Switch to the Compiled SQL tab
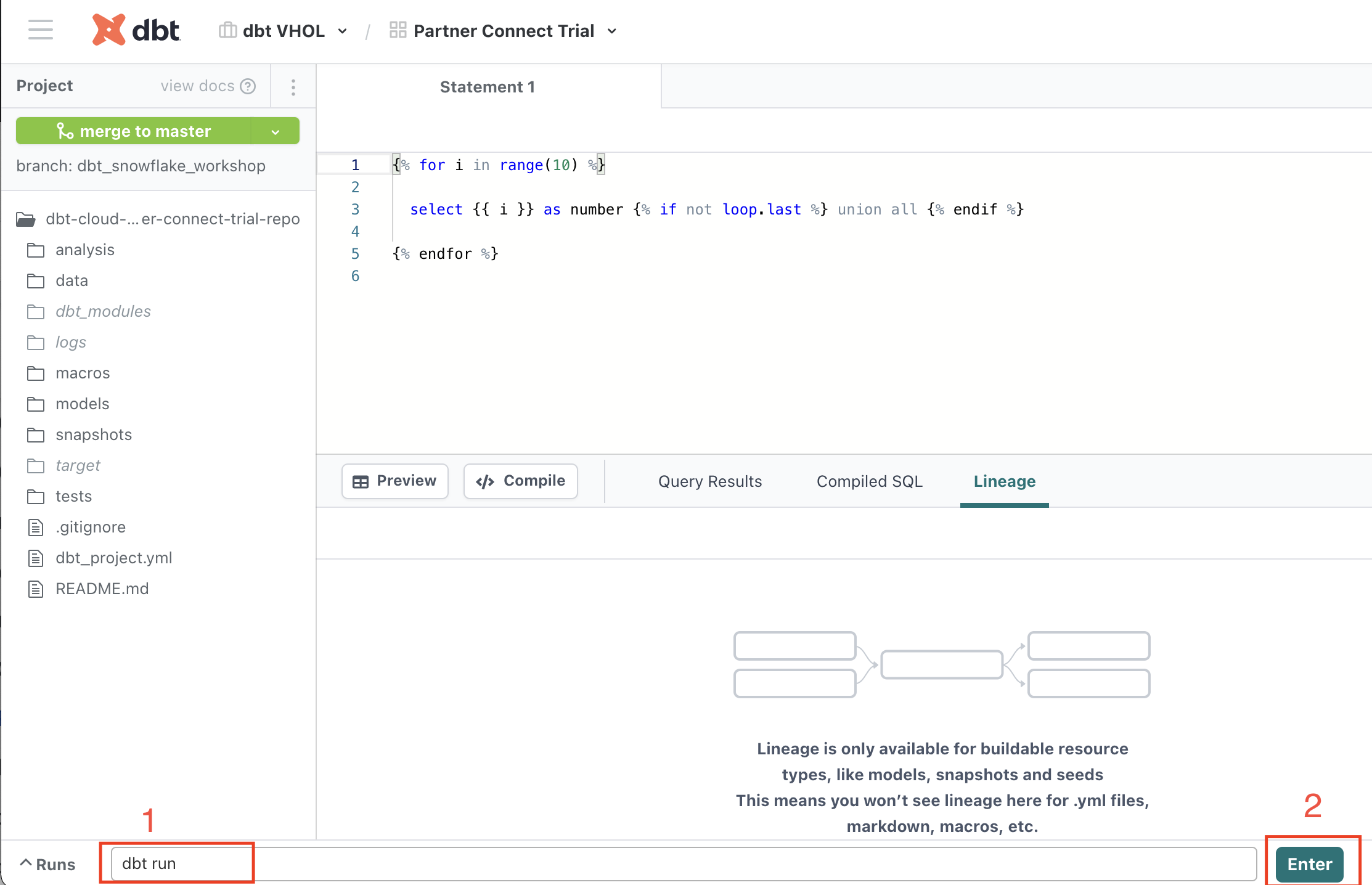 (x=869, y=481)
